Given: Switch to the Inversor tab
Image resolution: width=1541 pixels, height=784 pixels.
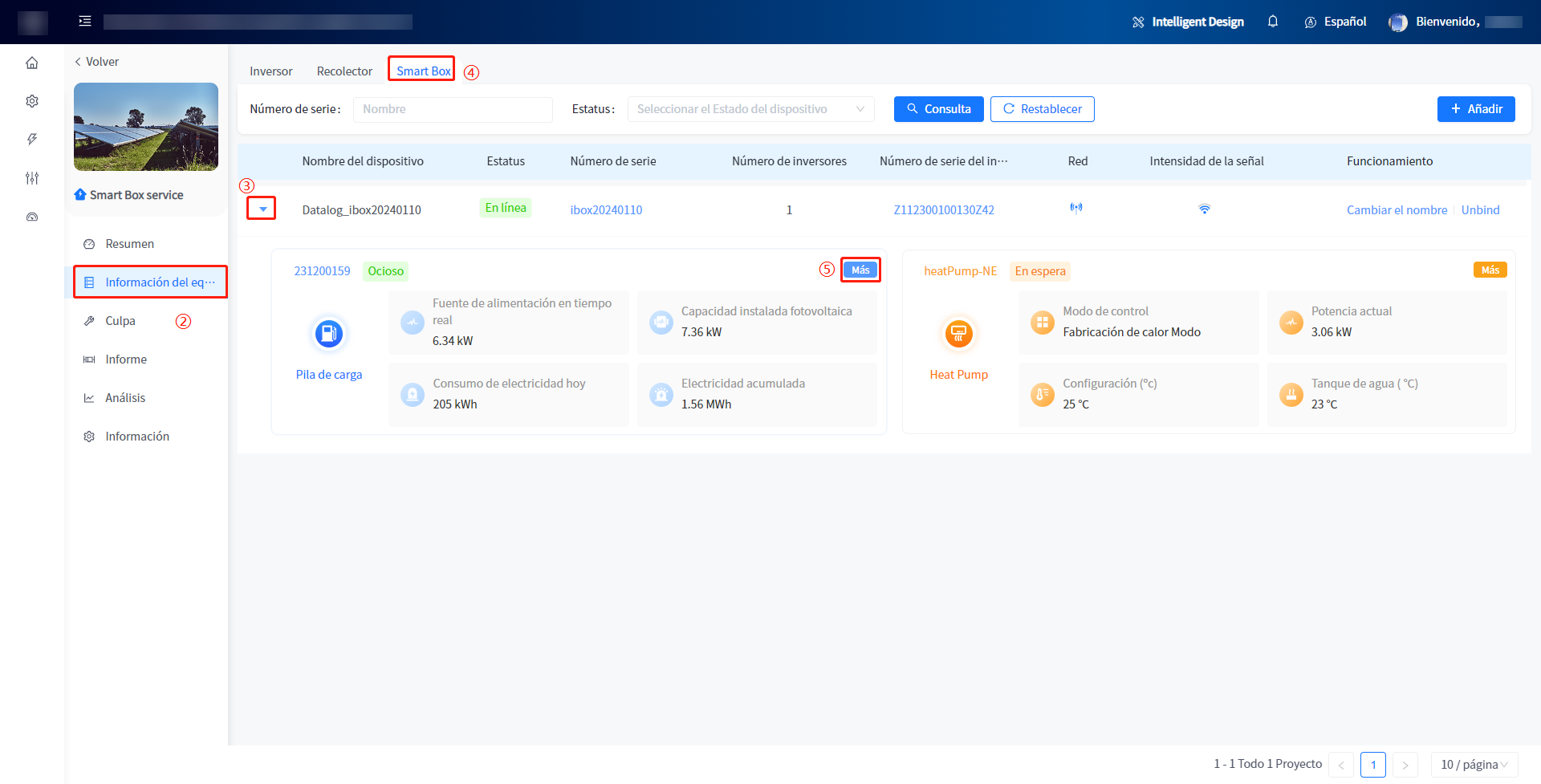Looking at the screenshot, I should [271, 71].
